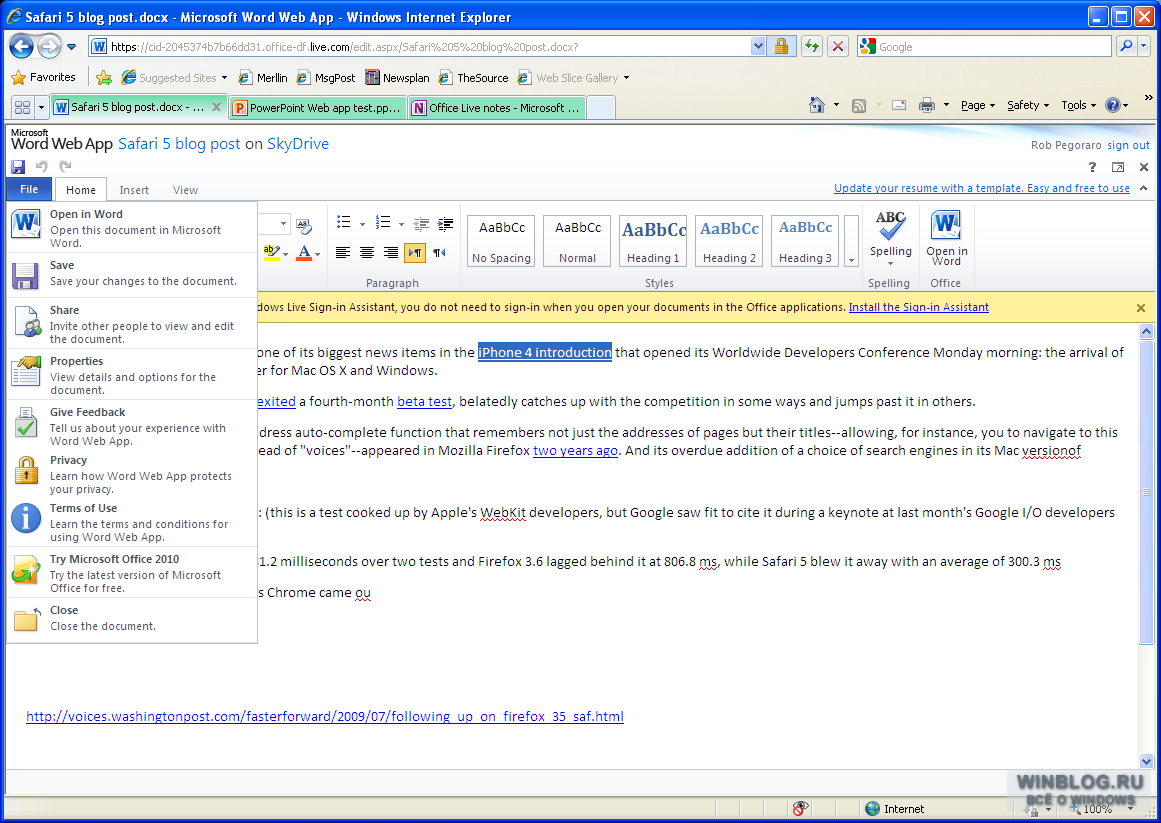
Task: Click the File tab button
Action: [29, 189]
